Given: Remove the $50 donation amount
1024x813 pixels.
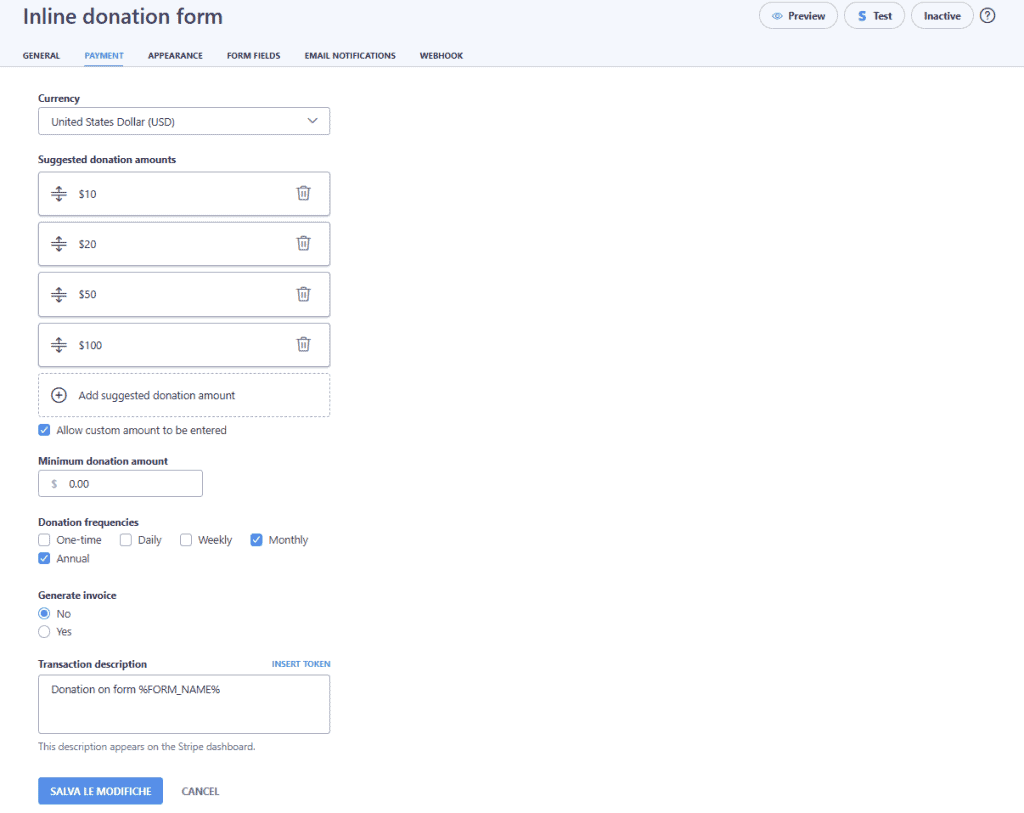Looking at the screenshot, I should click(303, 294).
